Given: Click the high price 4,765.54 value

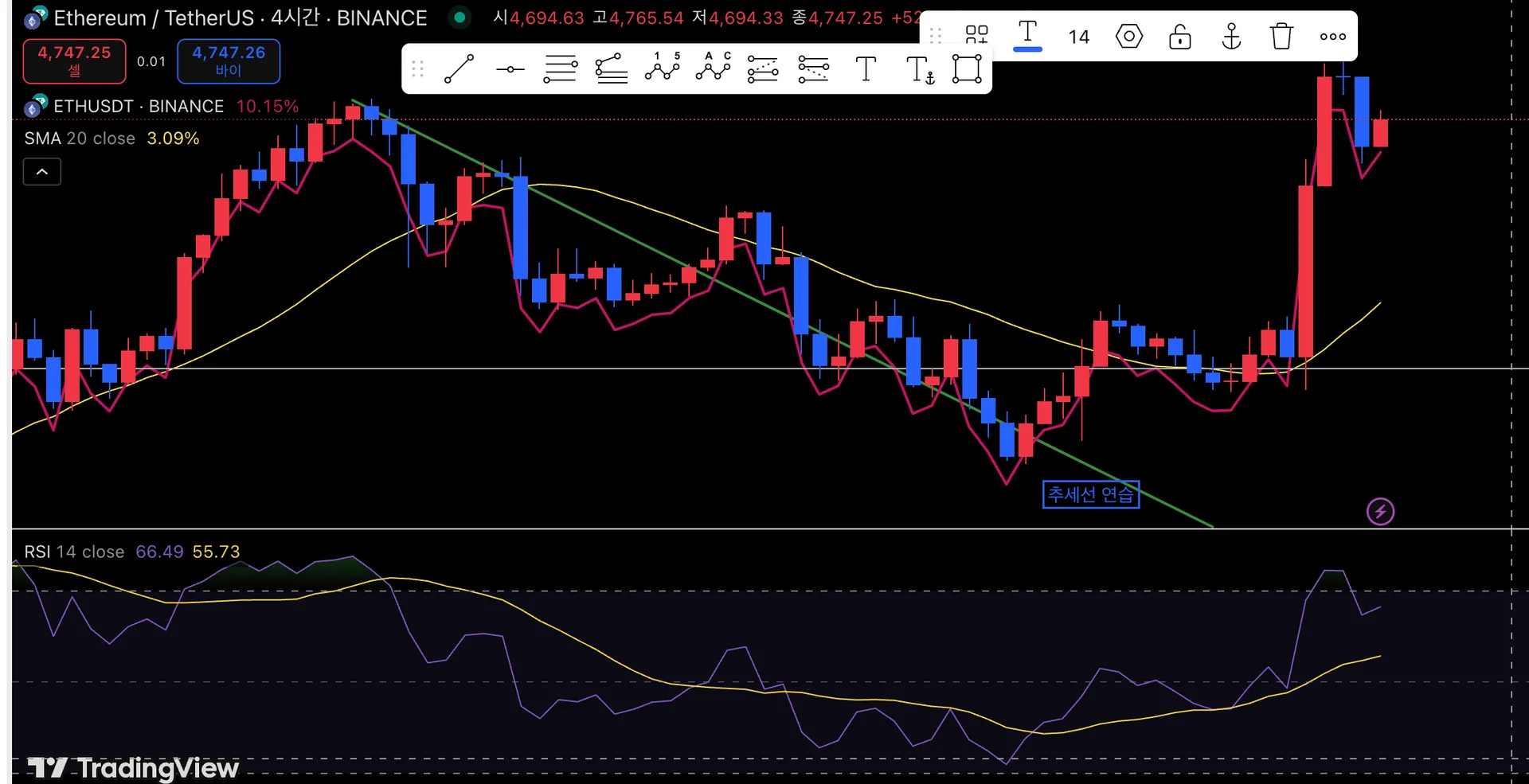Looking at the screenshot, I should coord(646,18).
